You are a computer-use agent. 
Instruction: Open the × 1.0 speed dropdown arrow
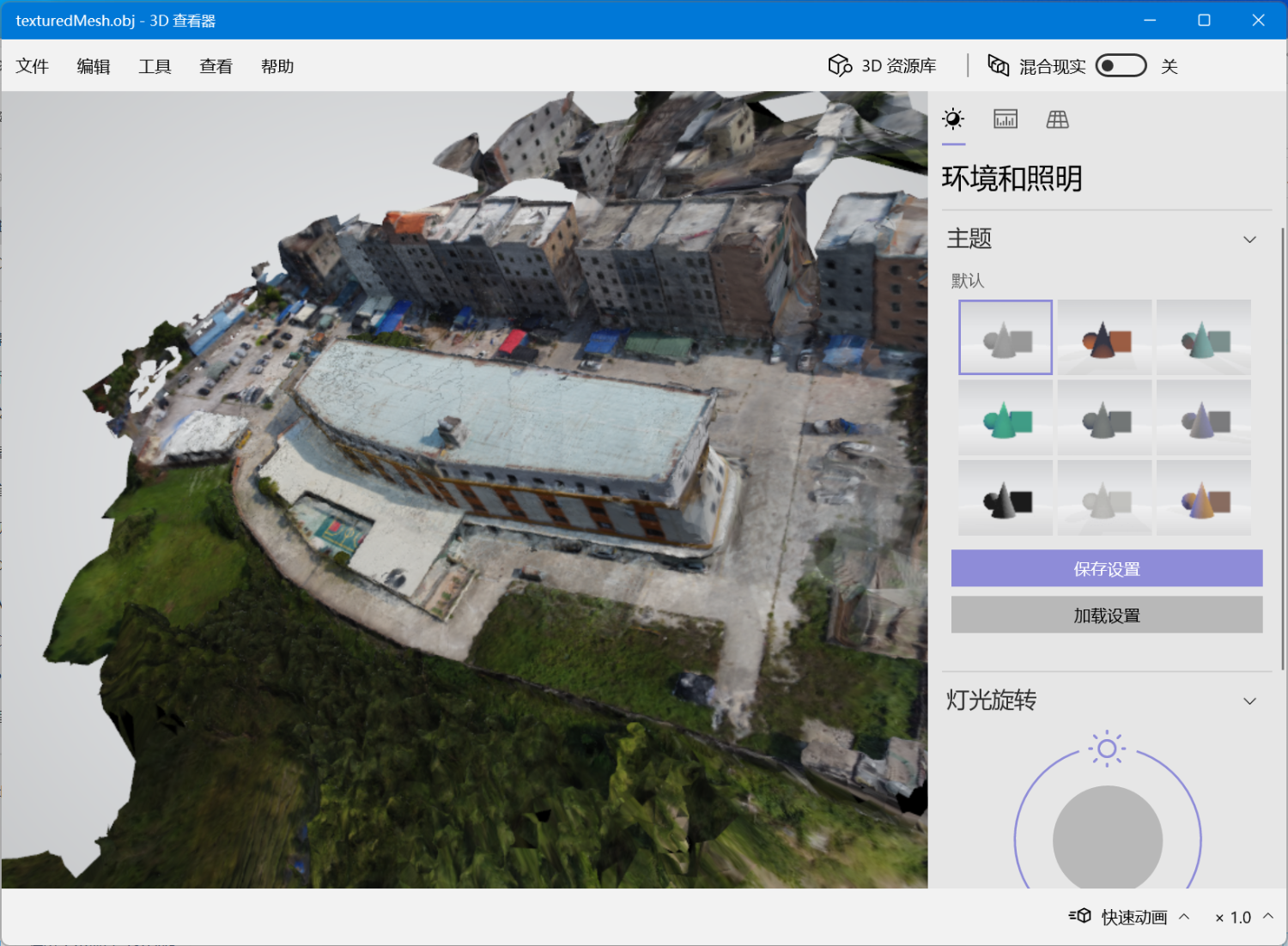[x=1268, y=916]
